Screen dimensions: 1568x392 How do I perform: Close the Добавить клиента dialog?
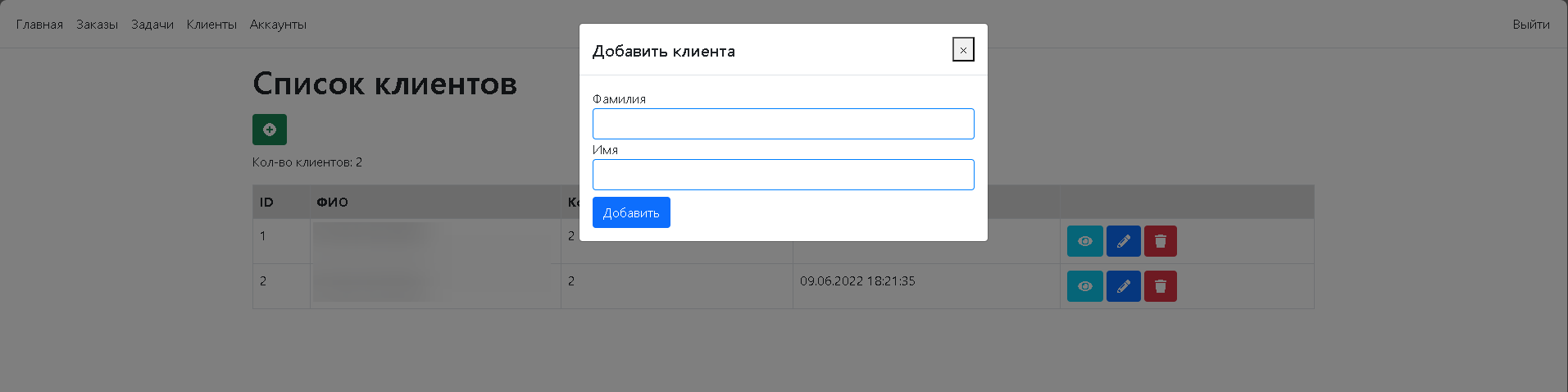point(963,50)
